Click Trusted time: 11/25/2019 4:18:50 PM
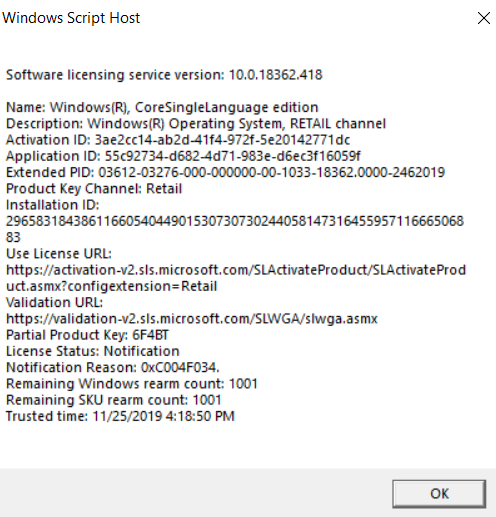The image size is (496, 517). tap(120, 416)
